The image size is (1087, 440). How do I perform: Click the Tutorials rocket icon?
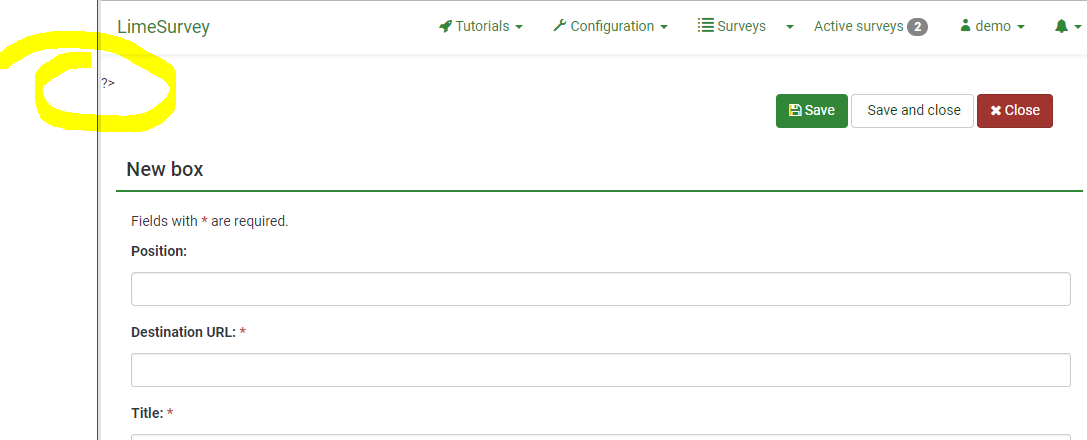(x=446, y=27)
